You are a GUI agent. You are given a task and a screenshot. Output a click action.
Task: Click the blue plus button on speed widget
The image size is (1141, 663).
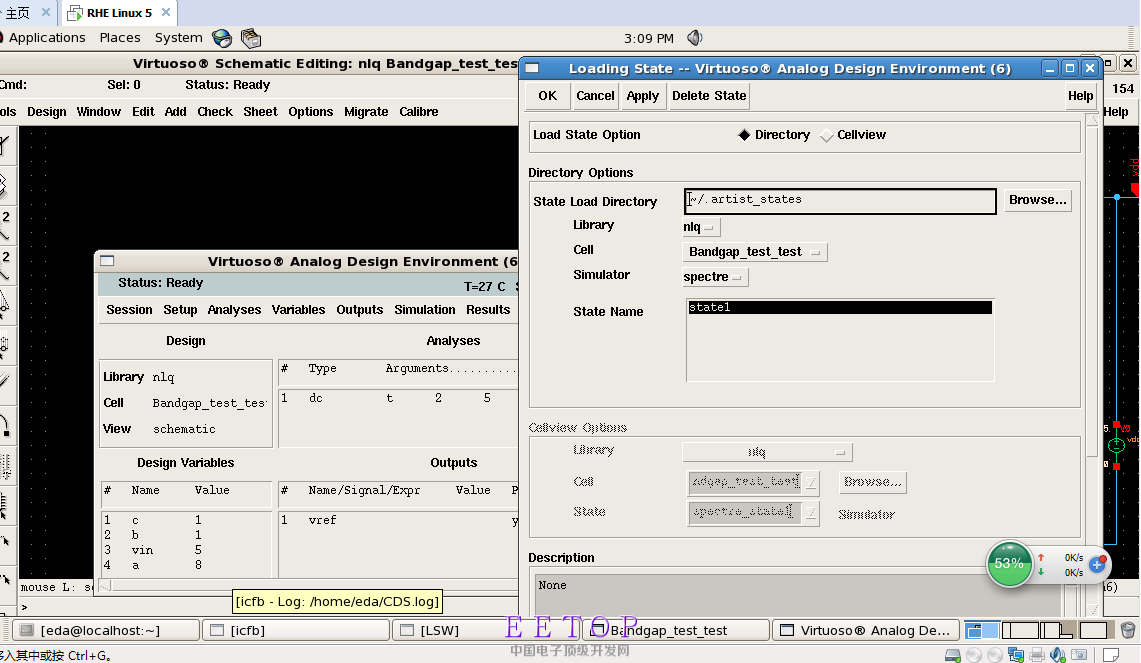tap(1097, 564)
